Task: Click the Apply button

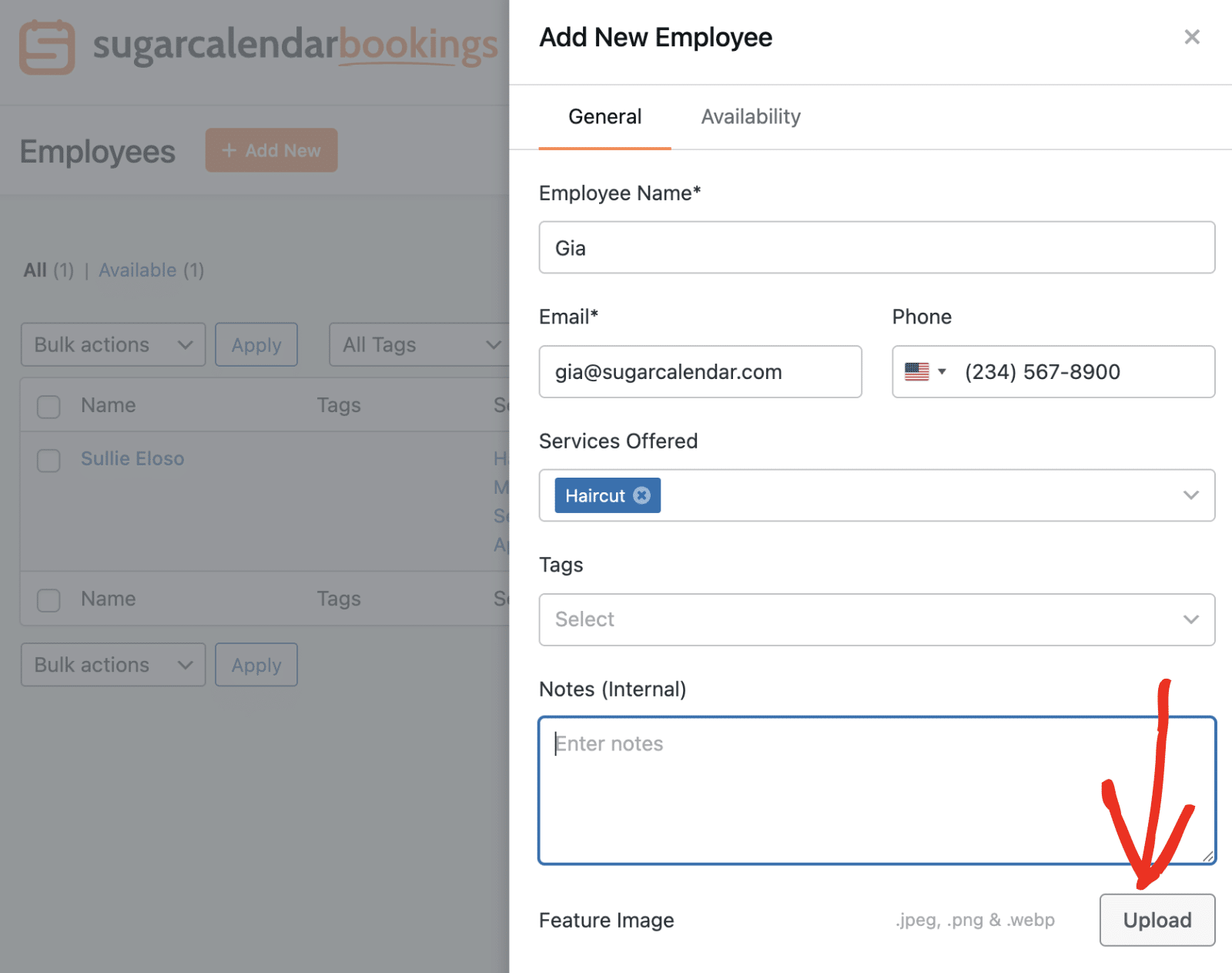Action: 256,344
